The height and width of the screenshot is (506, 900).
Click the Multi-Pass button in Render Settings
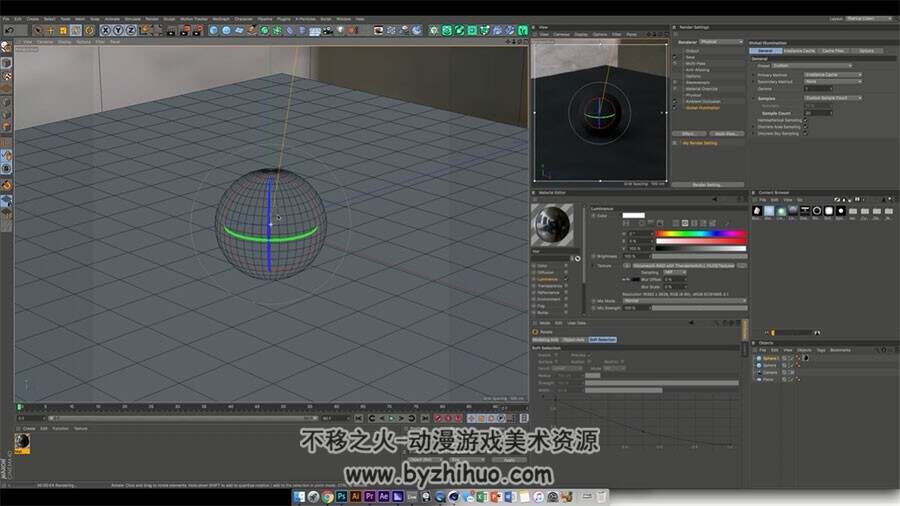pos(726,134)
